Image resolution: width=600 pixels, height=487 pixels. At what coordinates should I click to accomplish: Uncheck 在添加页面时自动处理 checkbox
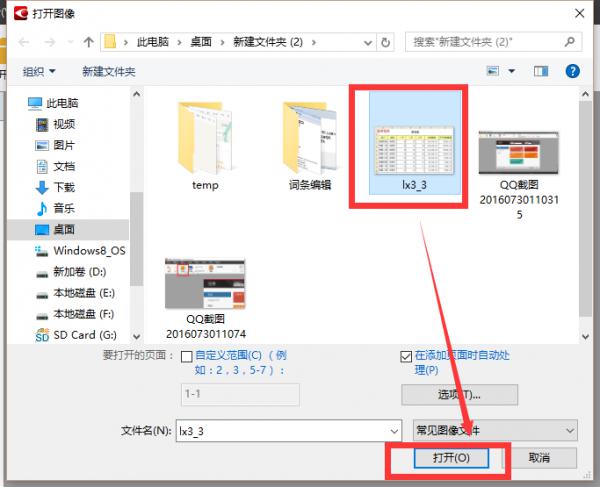tap(405, 356)
